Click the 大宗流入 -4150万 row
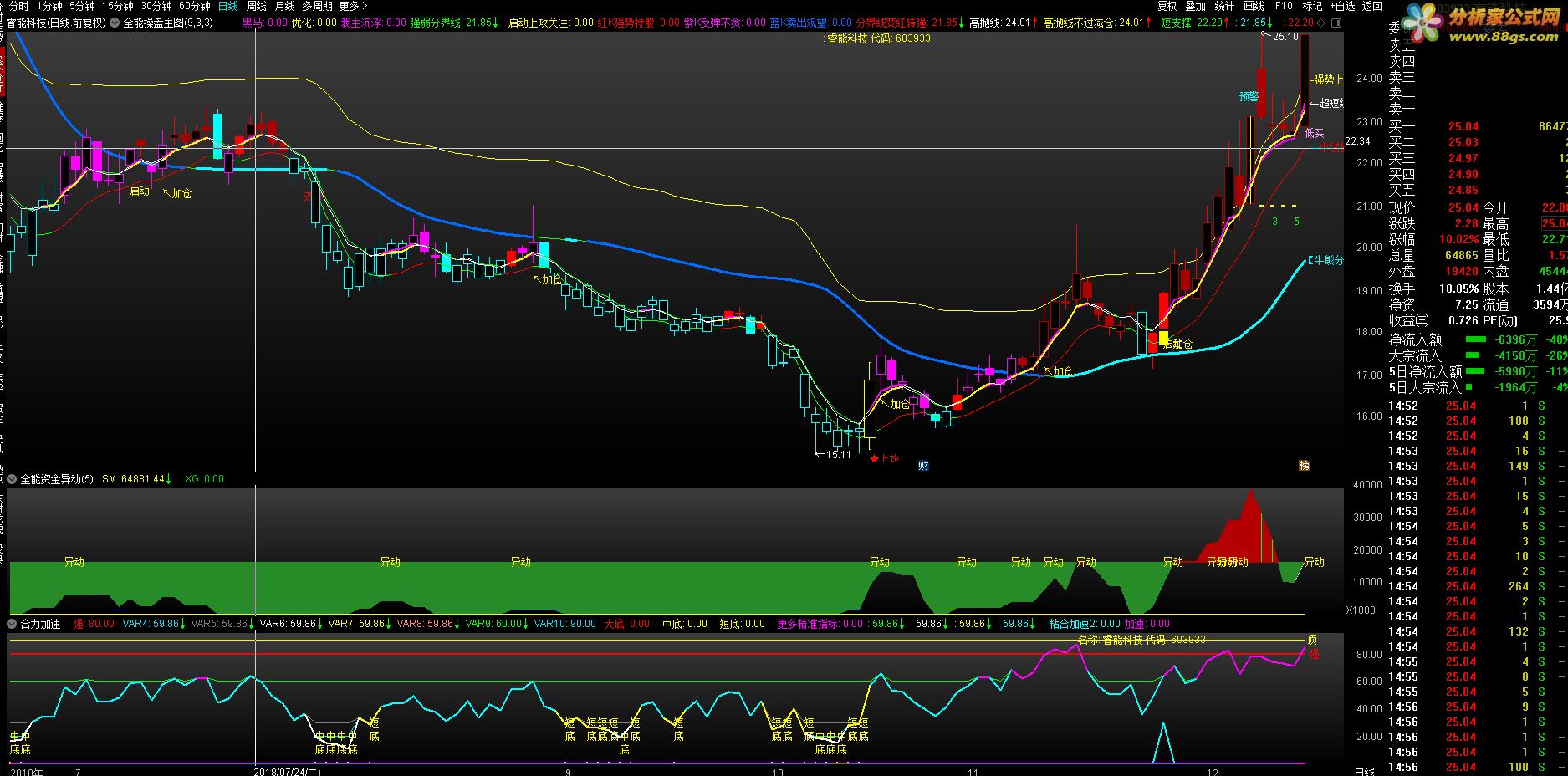This screenshot has height=776, width=1568. pyautogui.click(x=1478, y=355)
